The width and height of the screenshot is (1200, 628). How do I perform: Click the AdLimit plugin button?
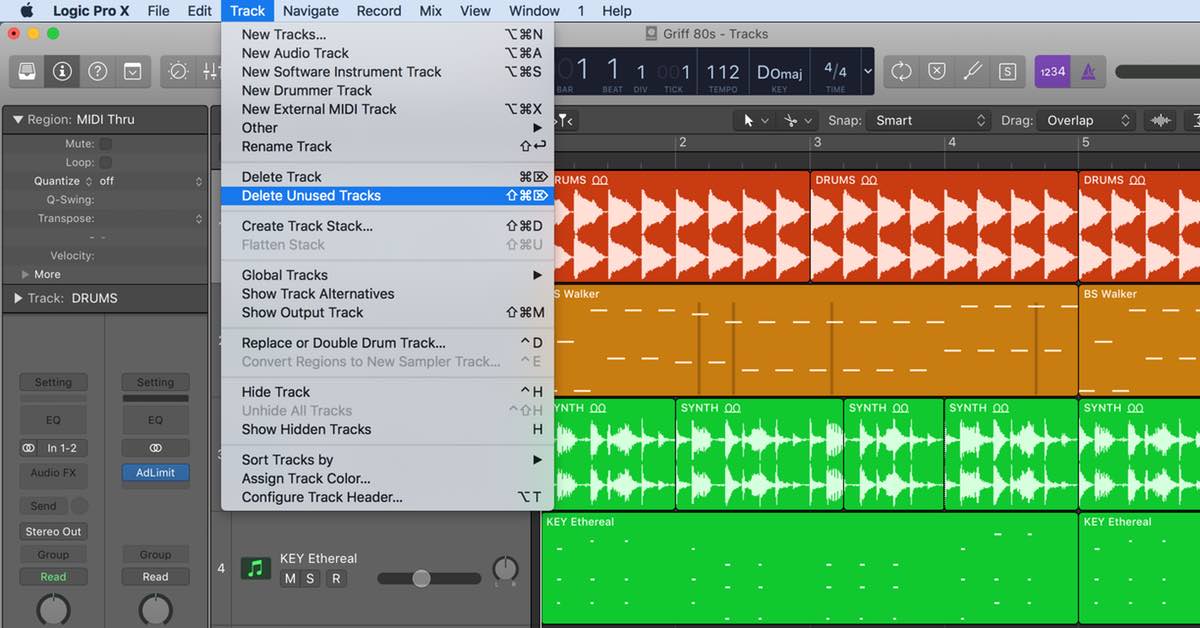tap(155, 473)
